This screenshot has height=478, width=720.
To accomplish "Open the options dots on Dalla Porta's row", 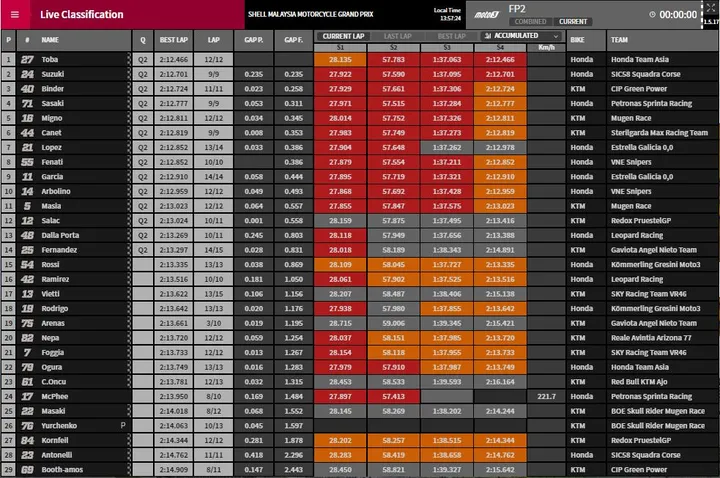I will [129, 235].
